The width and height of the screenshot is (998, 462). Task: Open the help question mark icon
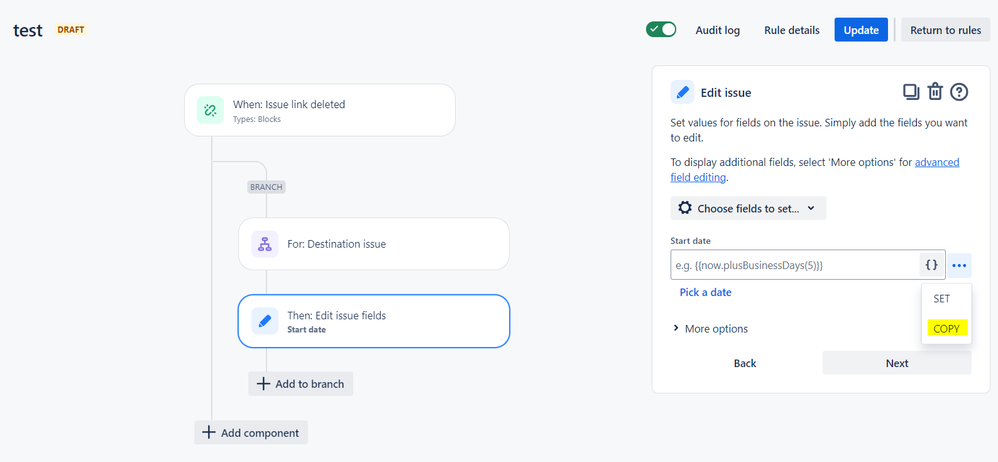pyautogui.click(x=959, y=92)
